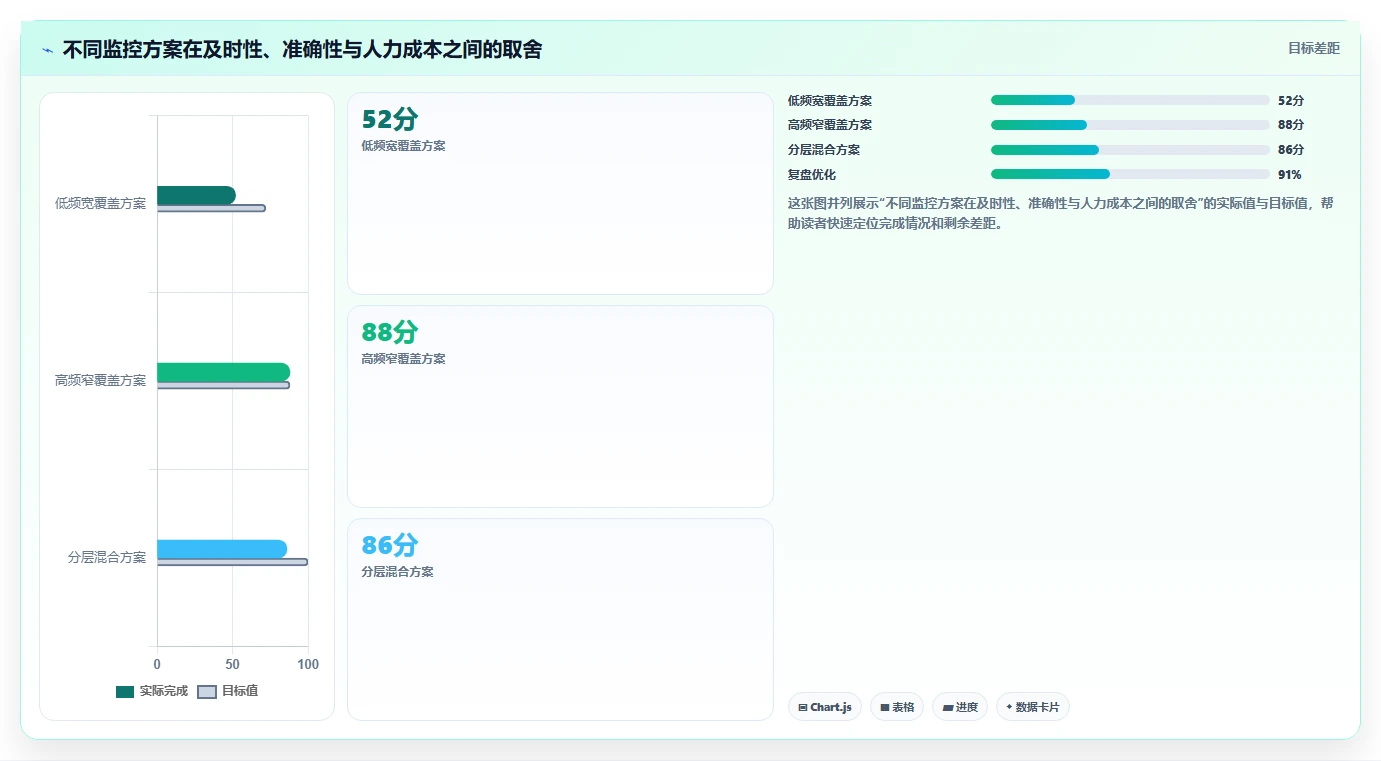Click the 进度 tag chip

(960, 707)
